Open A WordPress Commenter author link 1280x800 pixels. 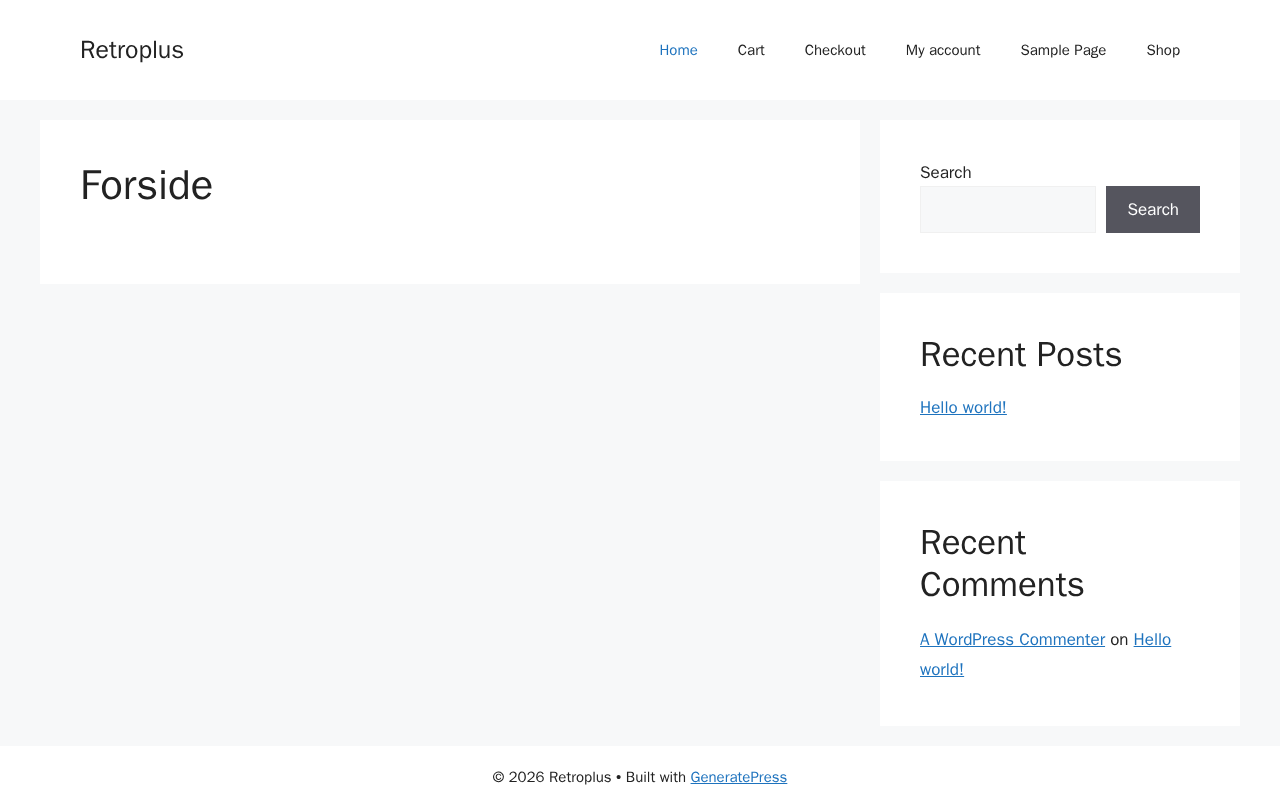(1012, 640)
